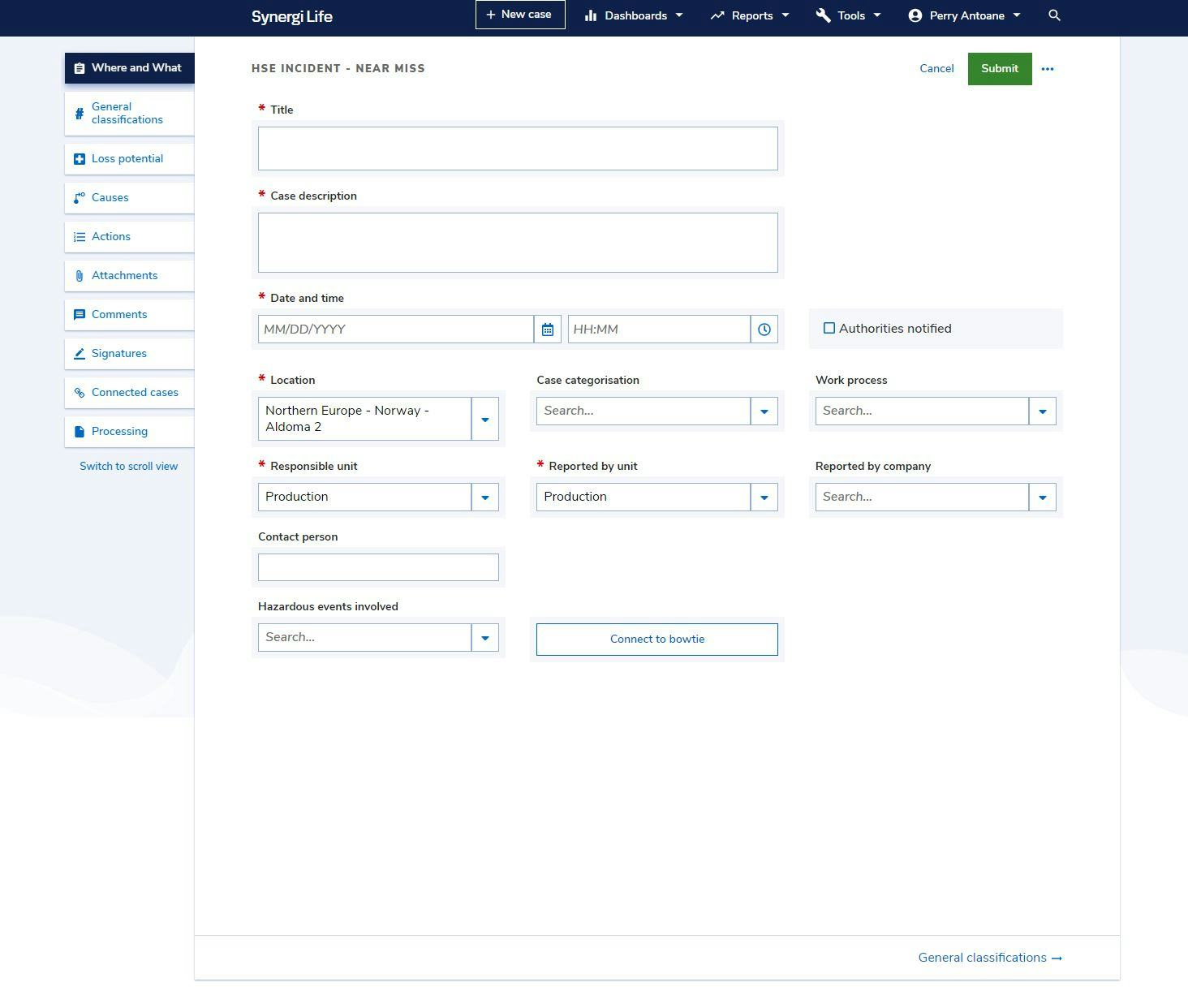Expand the Hazardous events involved dropdown arrow
This screenshot has height=1008, width=1188.
pos(485,638)
